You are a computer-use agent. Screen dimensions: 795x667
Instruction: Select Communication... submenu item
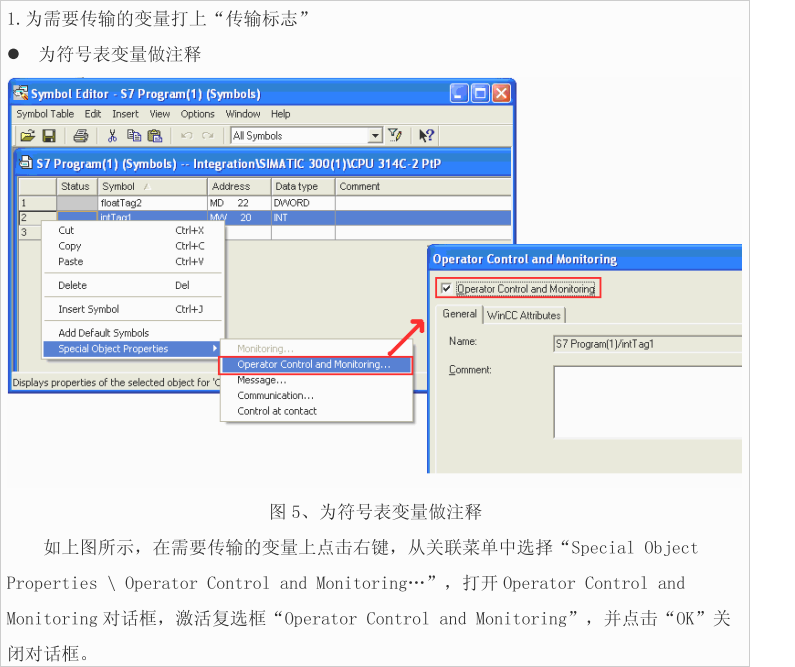(x=316, y=395)
